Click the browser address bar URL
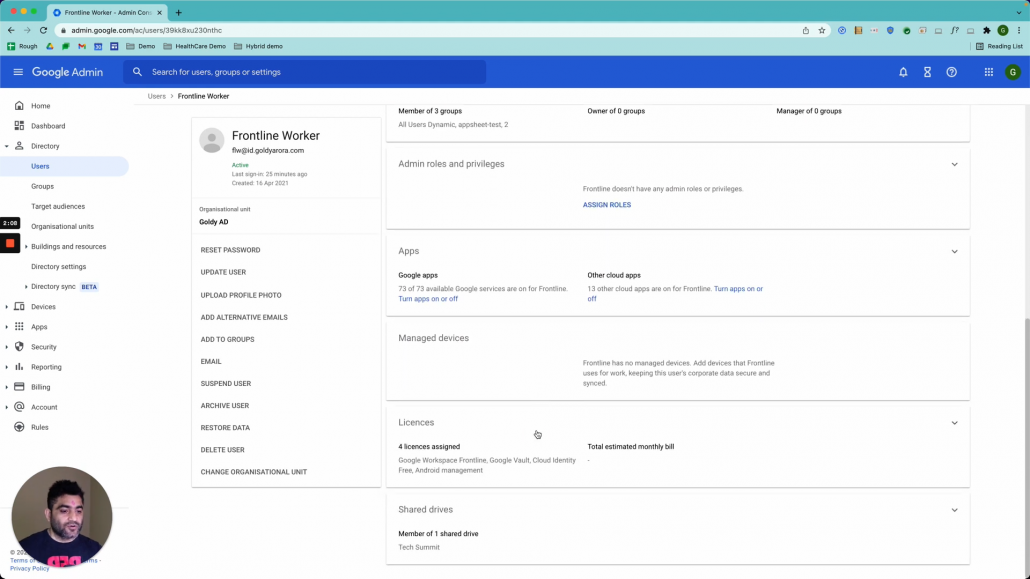The width and height of the screenshot is (1030, 579). tap(146, 30)
